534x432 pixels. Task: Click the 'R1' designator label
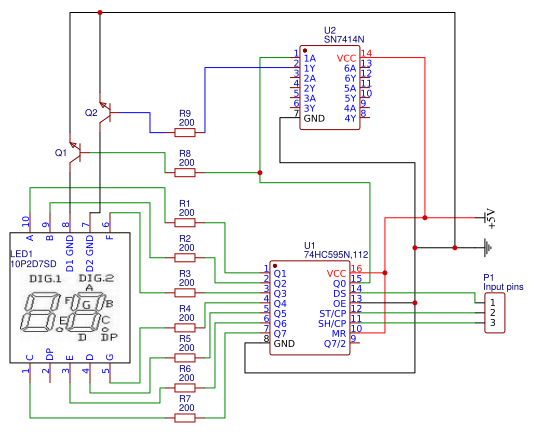click(x=184, y=204)
